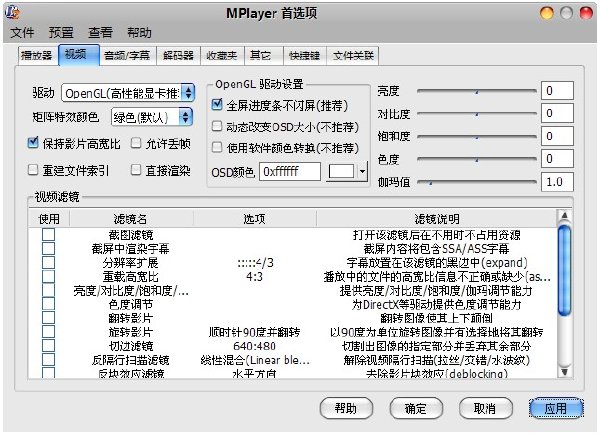Click the filter list scroll down arrow
The height and width of the screenshot is (435, 600).
(564, 371)
